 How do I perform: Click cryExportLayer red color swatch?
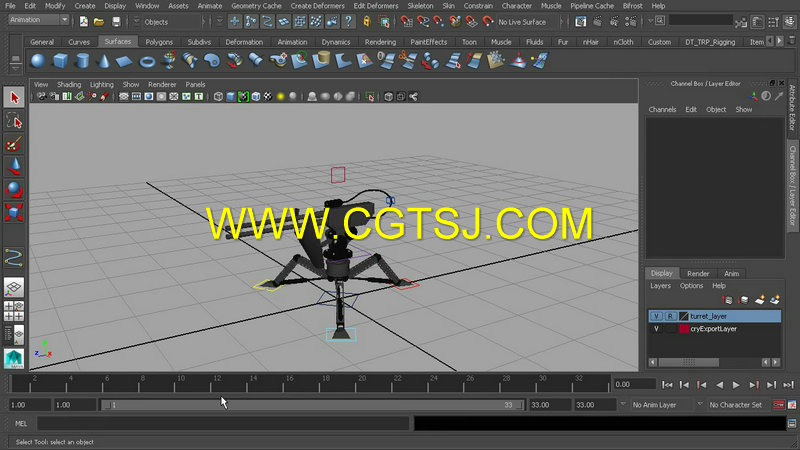684,329
